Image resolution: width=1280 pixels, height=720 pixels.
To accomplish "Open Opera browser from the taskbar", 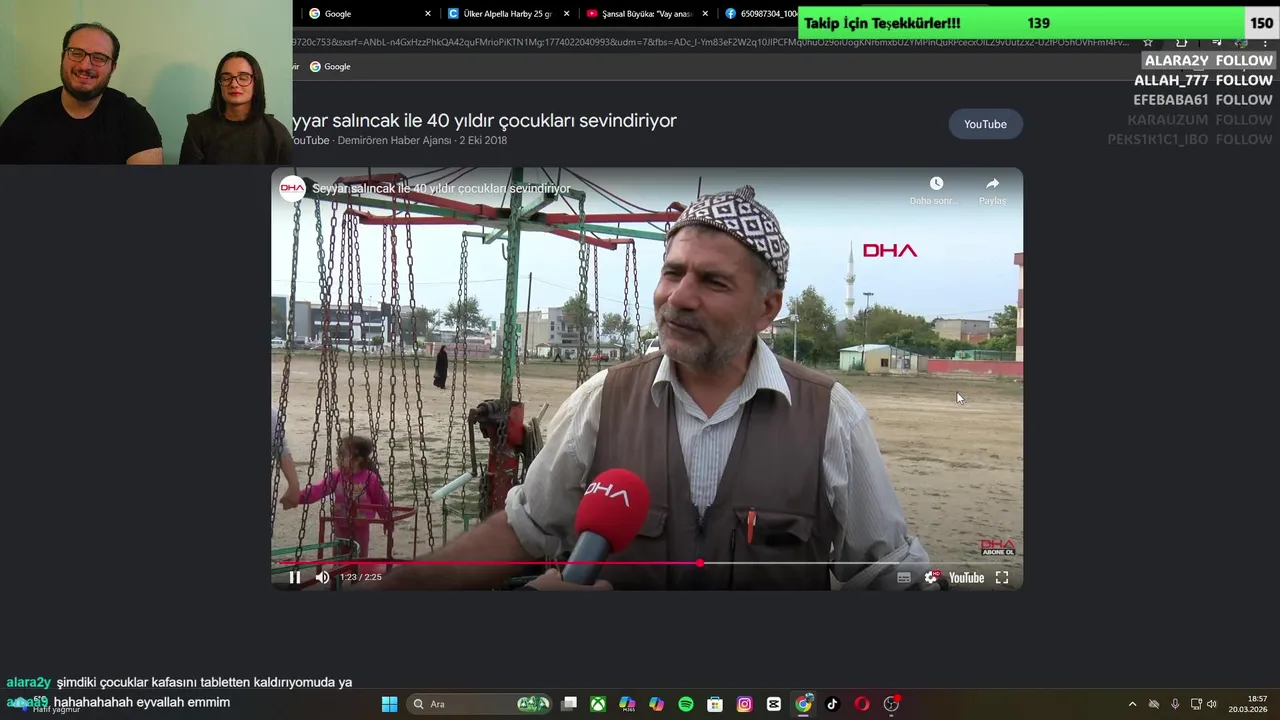I will click(862, 704).
